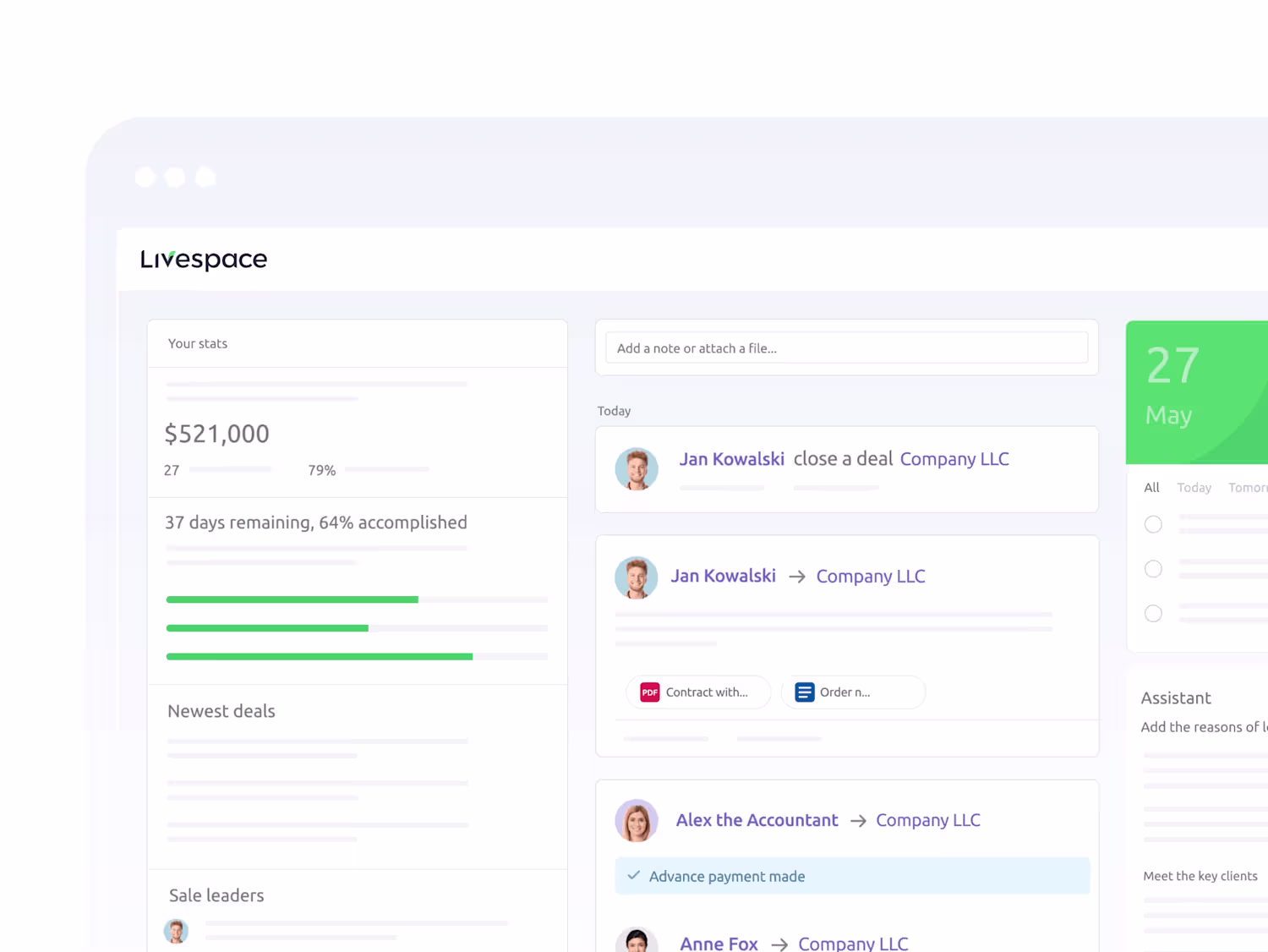1268x952 pixels.
Task: Switch to the All tab
Action: 1151,488
